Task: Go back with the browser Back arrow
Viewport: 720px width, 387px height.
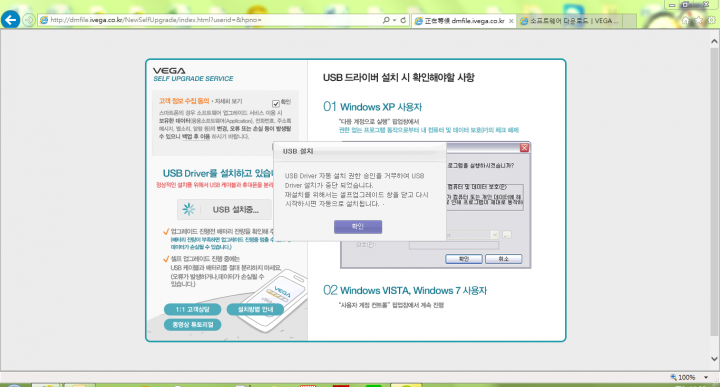Action: coord(10,20)
